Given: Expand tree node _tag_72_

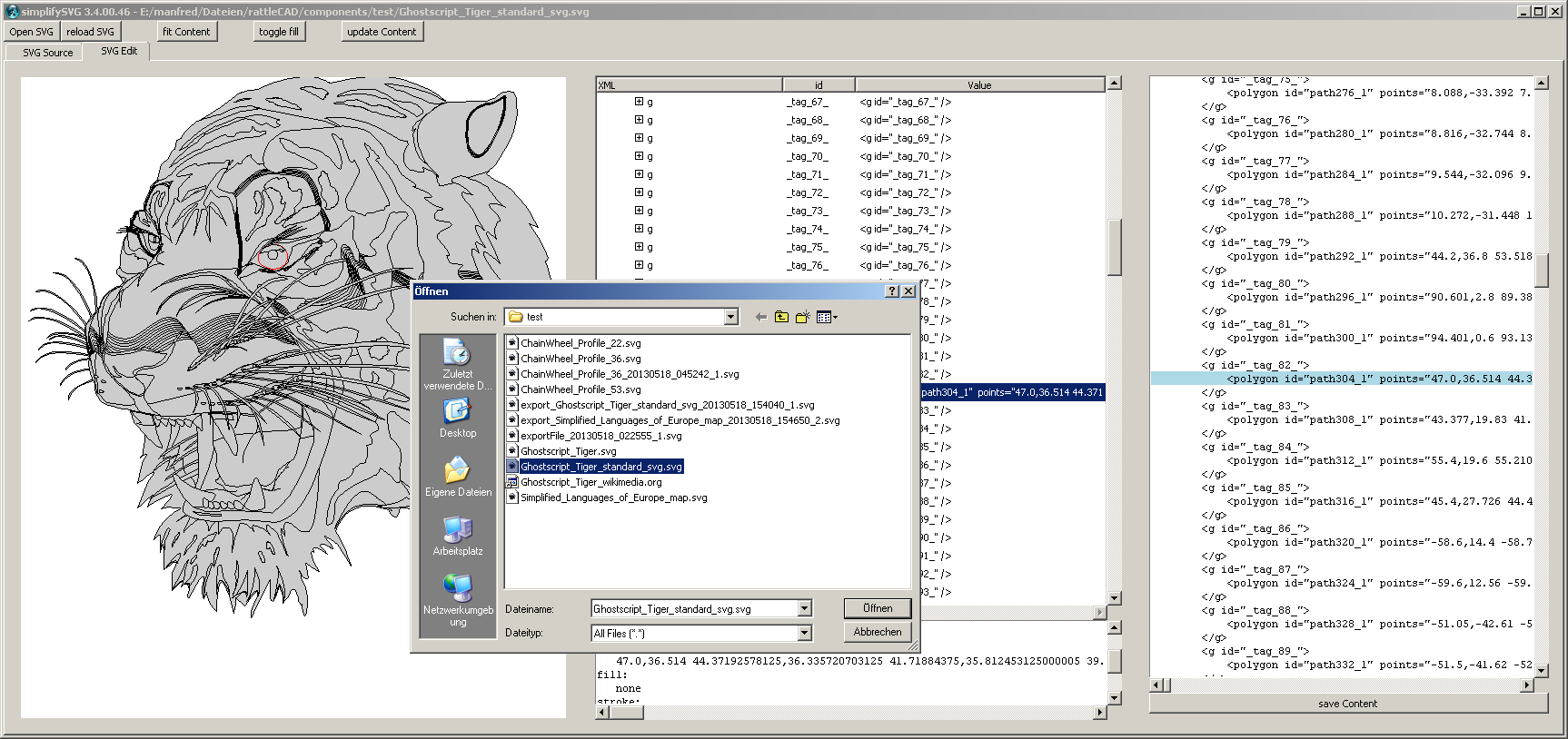Looking at the screenshot, I should point(639,192).
